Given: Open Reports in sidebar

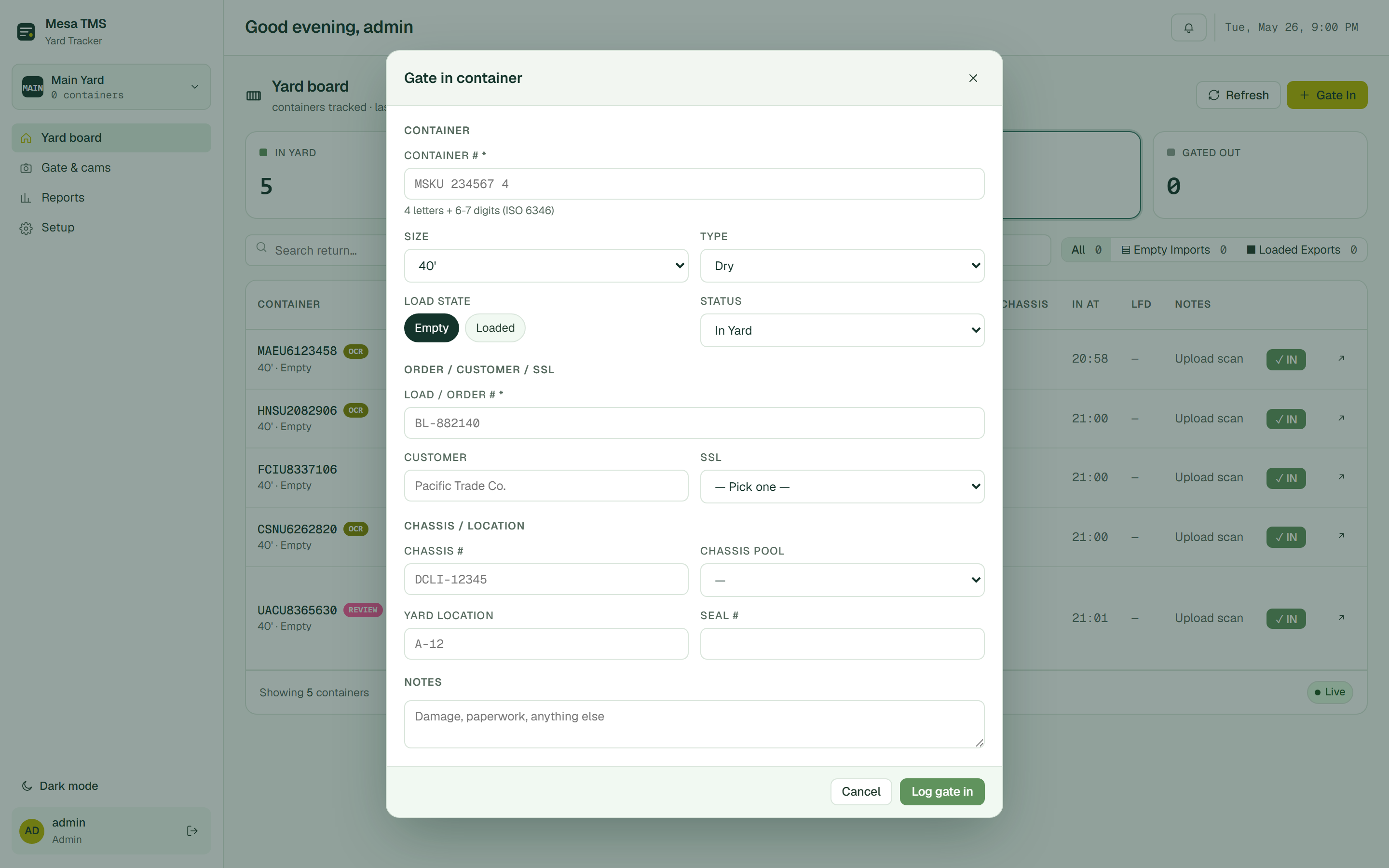Looking at the screenshot, I should [111, 198].
